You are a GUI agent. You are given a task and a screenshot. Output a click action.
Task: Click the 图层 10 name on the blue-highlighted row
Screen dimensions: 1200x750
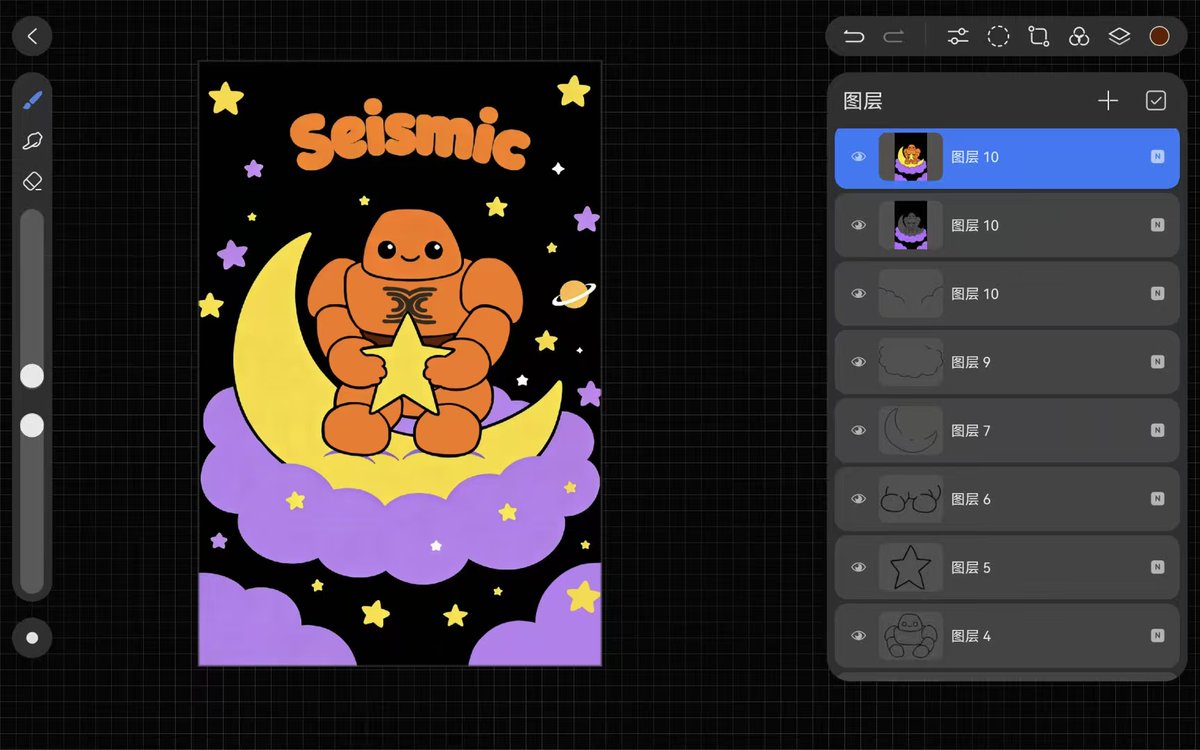pyautogui.click(x=975, y=157)
